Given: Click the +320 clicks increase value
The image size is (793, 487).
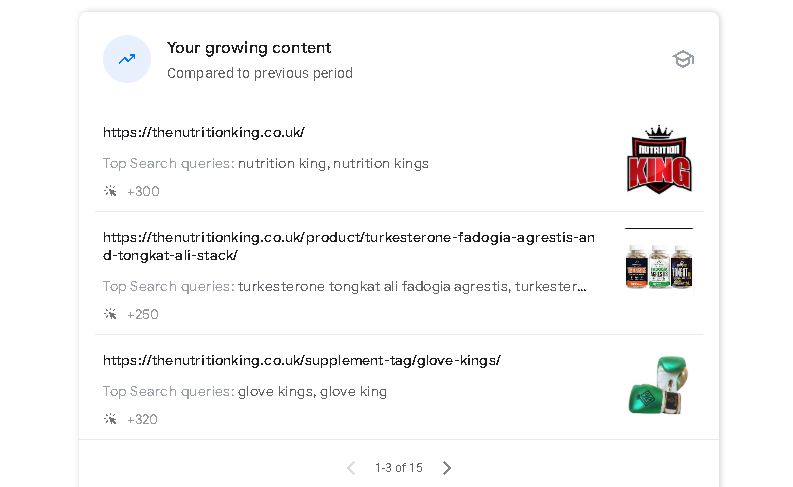Looking at the screenshot, I should coord(142,419).
